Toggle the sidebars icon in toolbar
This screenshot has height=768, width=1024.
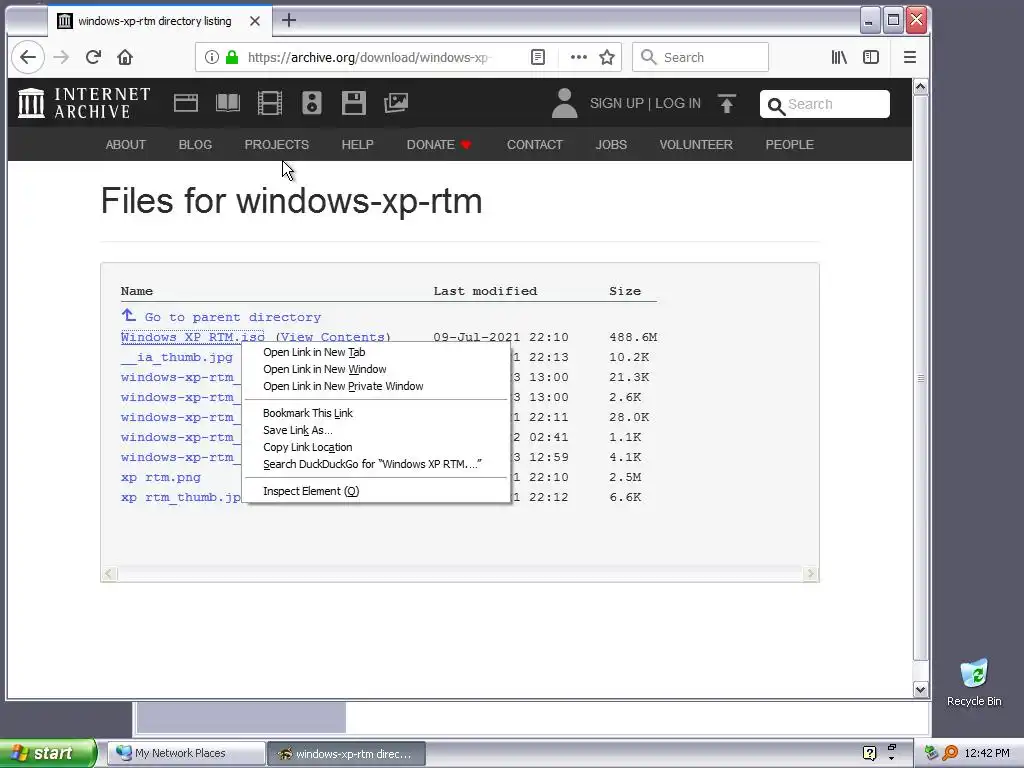[x=871, y=57]
